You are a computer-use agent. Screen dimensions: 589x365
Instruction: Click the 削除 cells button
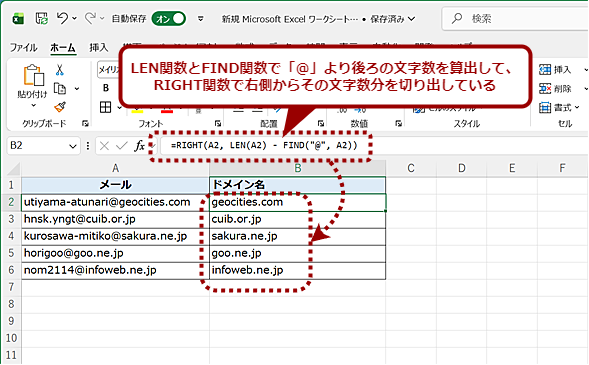(555, 89)
